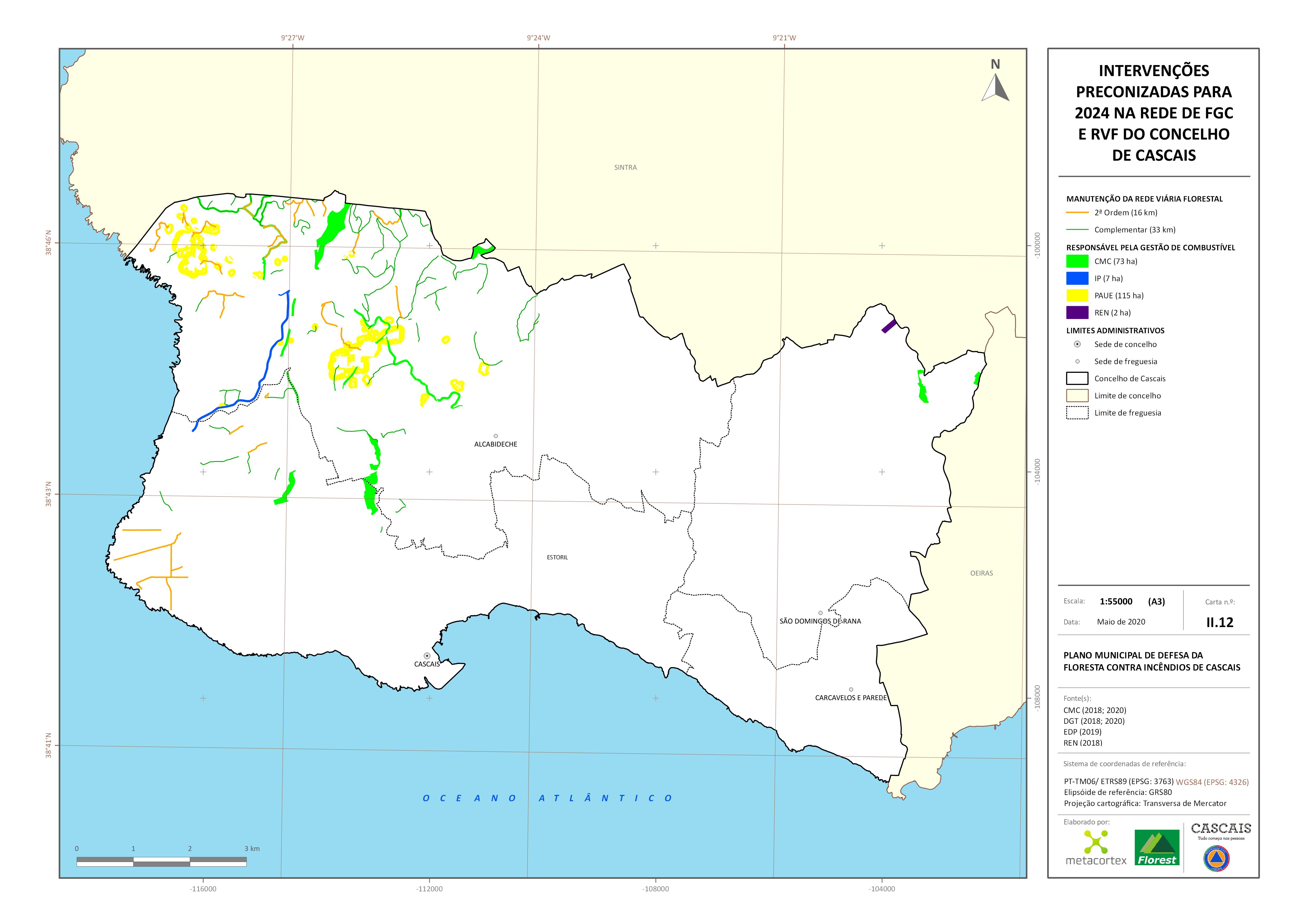Click the source entry DGT (2018; 2020)
This screenshot has height=924, width=1307.
pos(1094,721)
